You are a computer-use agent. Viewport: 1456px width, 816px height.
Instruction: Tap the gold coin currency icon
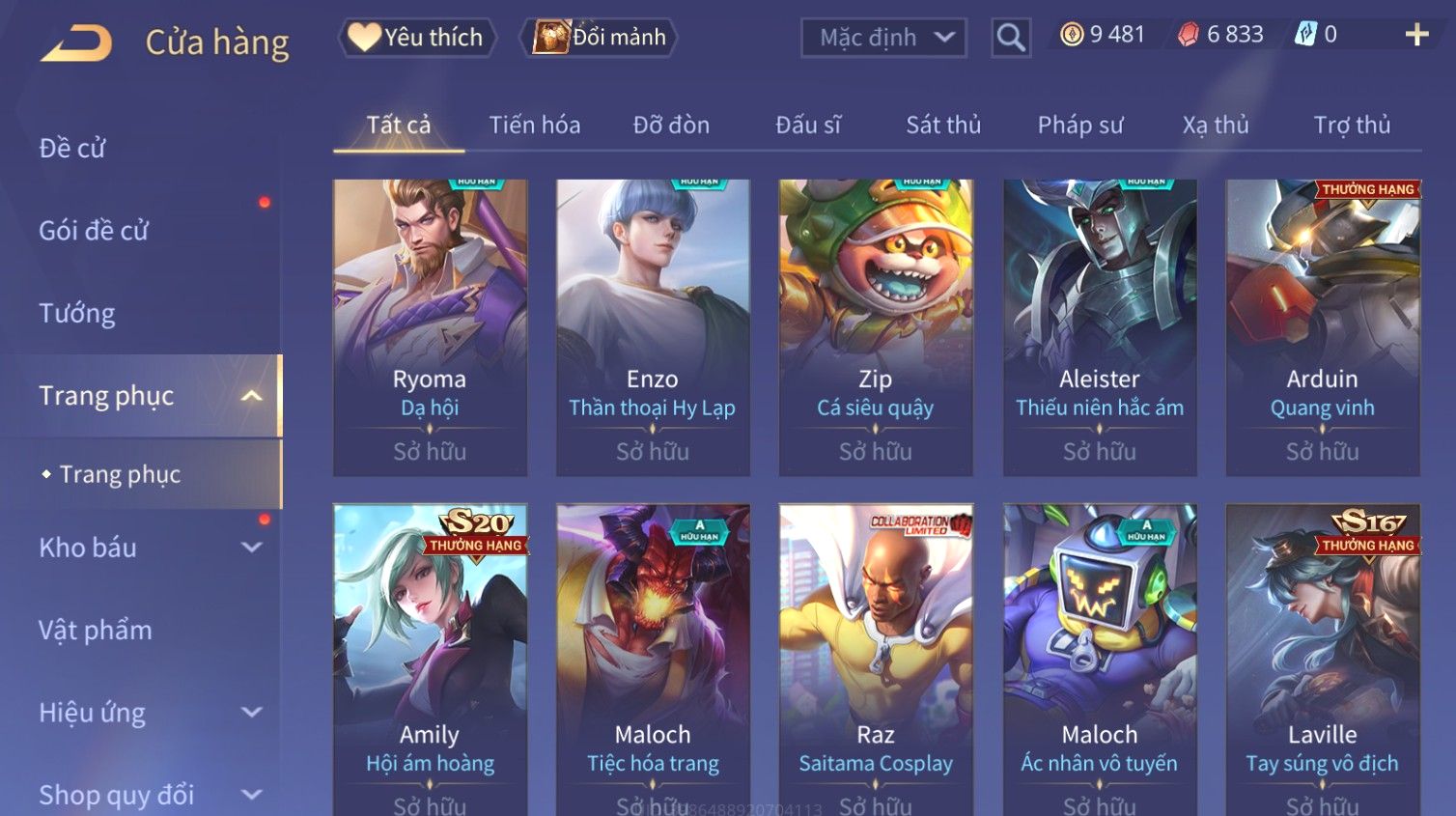click(1072, 35)
